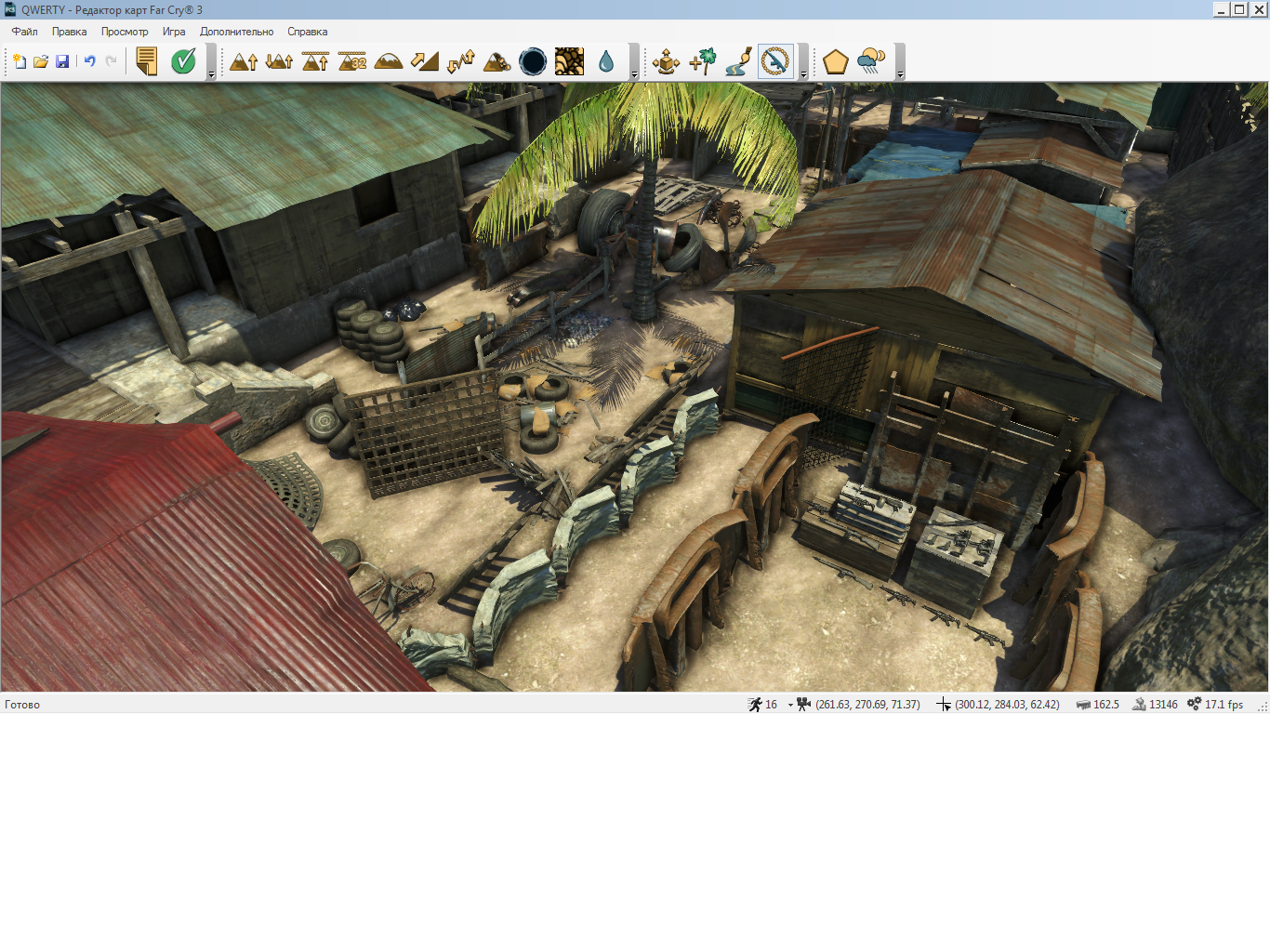
Task: Select the Road brush tool
Action: (x=739, y=61)
